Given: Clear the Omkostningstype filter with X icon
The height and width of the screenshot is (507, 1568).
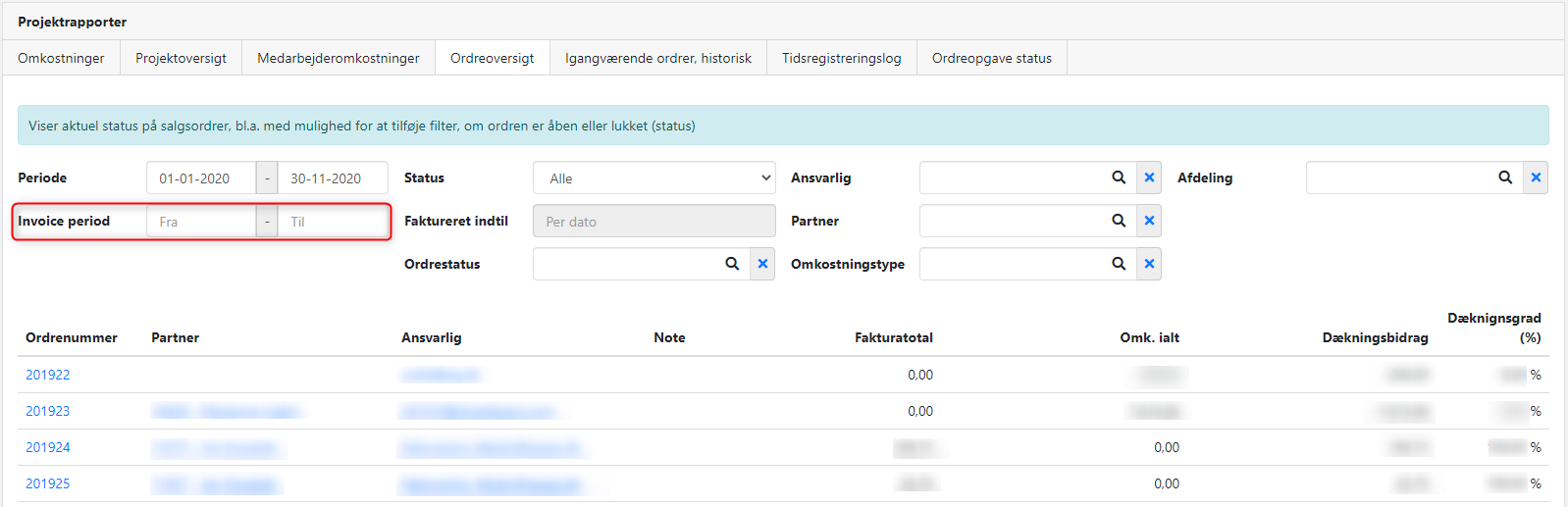Looking at the screenshot, I should pyautogui.click(x=1149, y=264).
